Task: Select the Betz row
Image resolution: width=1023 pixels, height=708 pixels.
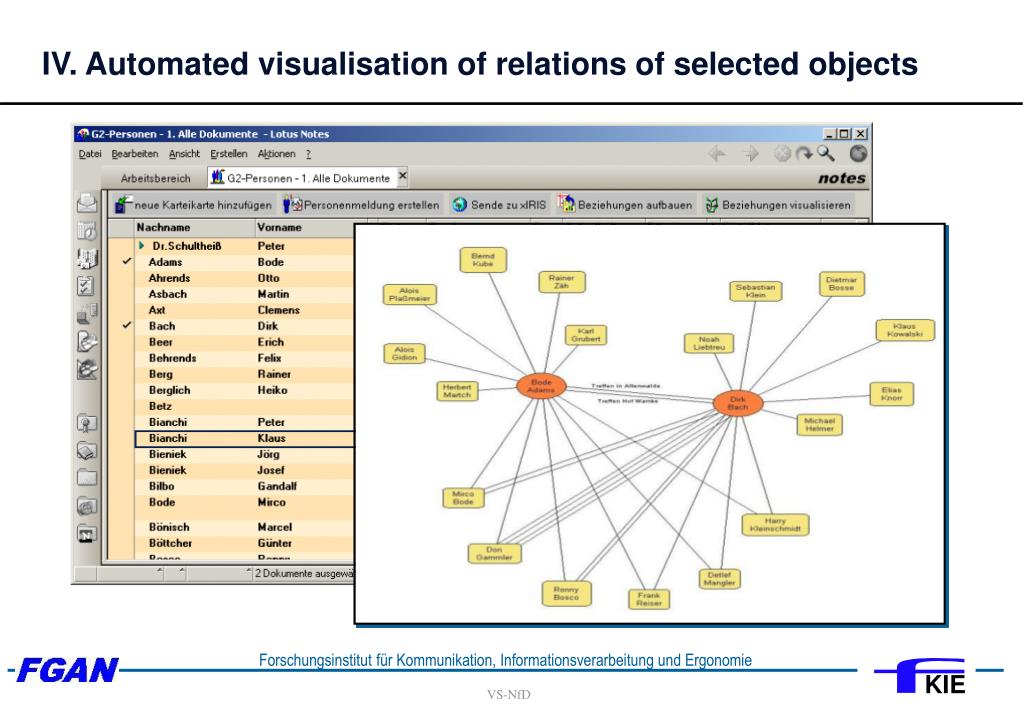Action: (244, 406)
